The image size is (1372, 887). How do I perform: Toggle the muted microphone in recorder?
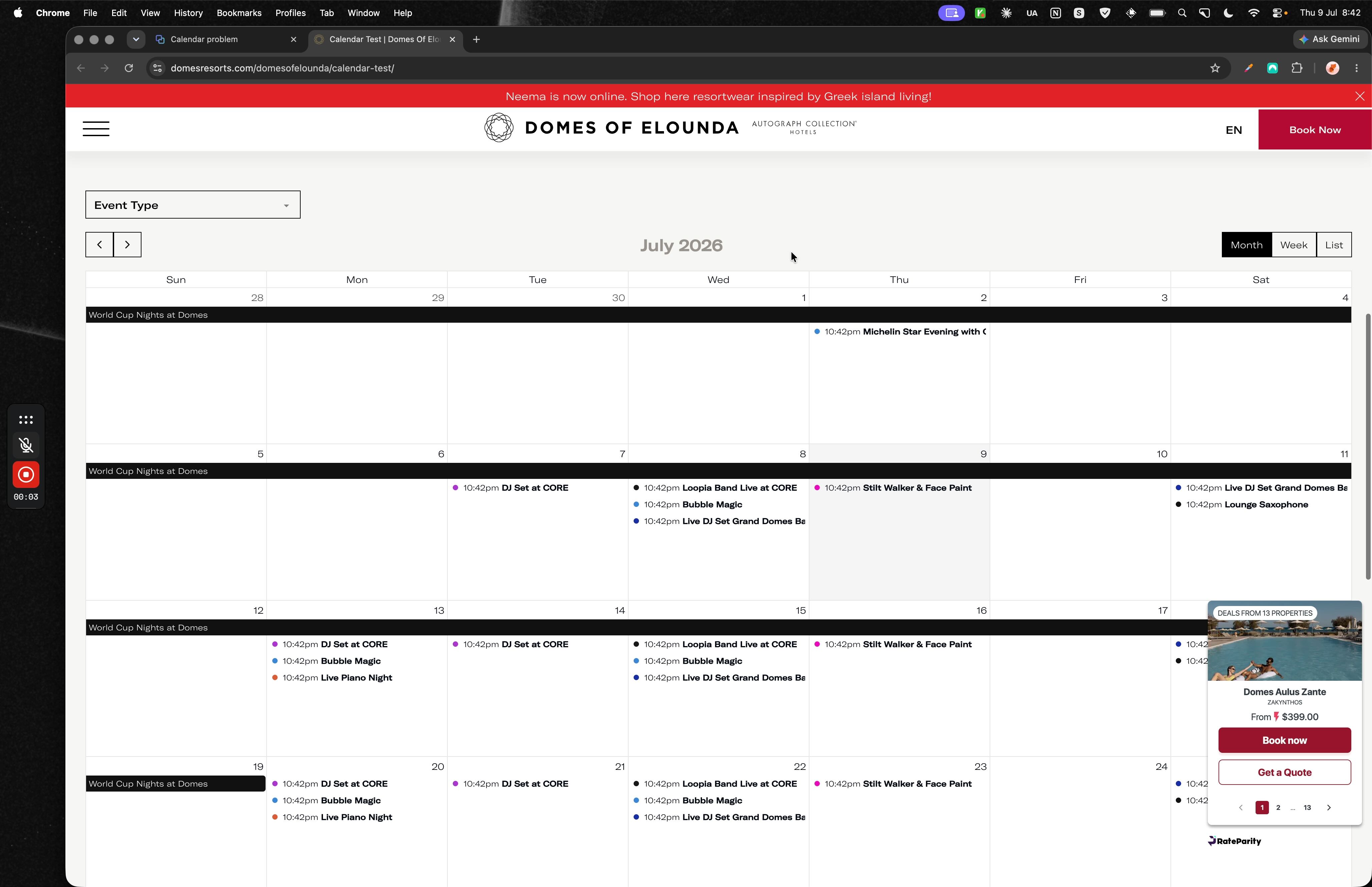(26, 445)
